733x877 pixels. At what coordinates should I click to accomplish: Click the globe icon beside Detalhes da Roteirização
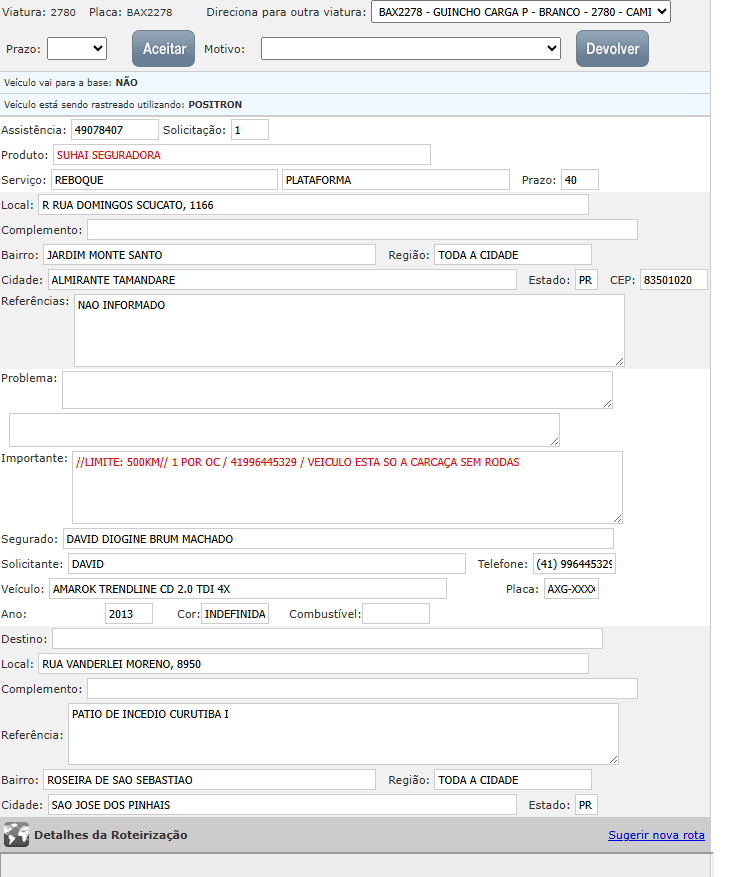[16, 834]
